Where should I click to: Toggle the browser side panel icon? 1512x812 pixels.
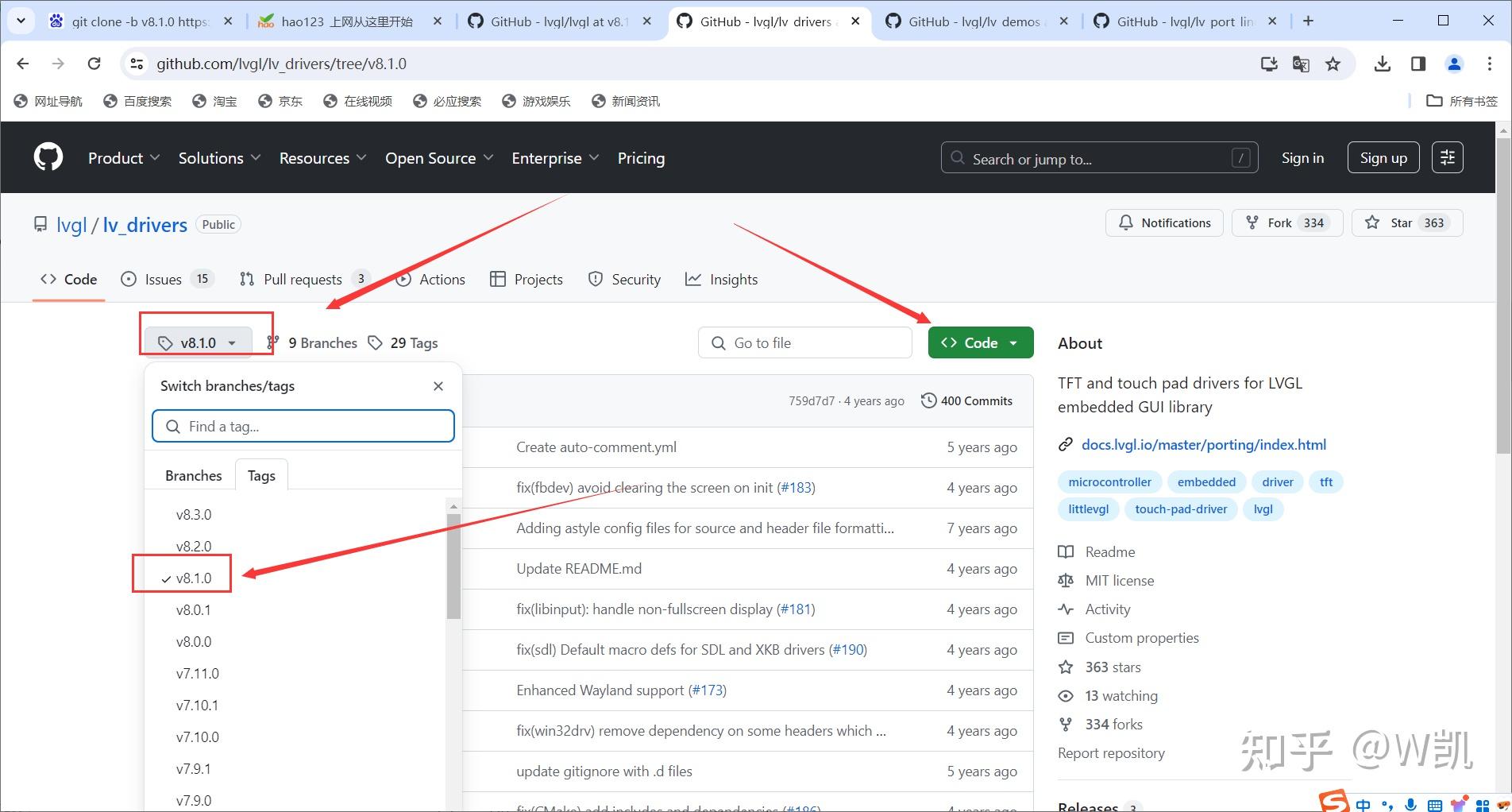[x=1418, y=64]
